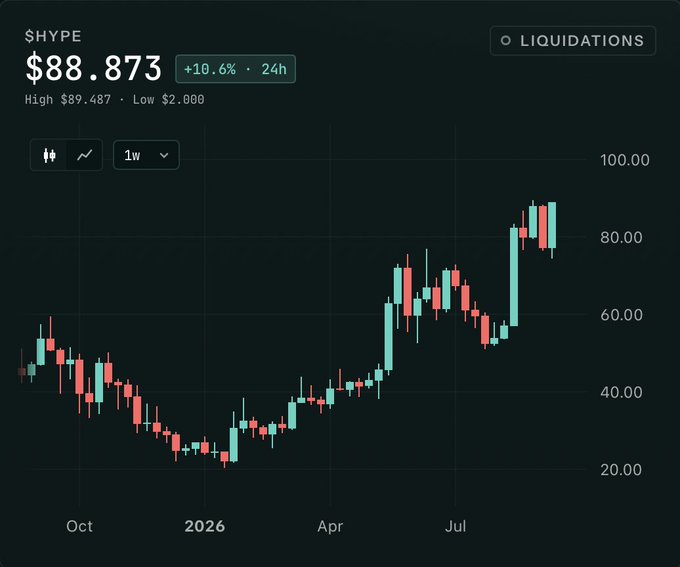
Task: Click the 2026 date axis label
Action: pos(205,526)
